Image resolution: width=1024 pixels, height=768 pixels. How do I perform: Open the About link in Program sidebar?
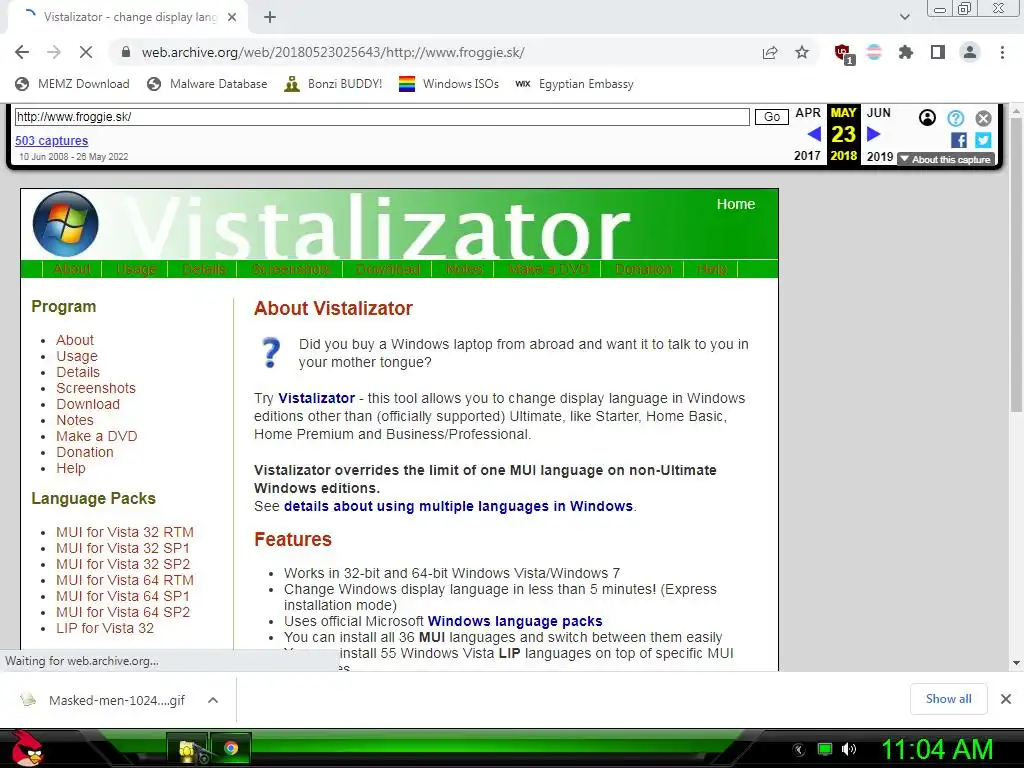pos(75,340)
